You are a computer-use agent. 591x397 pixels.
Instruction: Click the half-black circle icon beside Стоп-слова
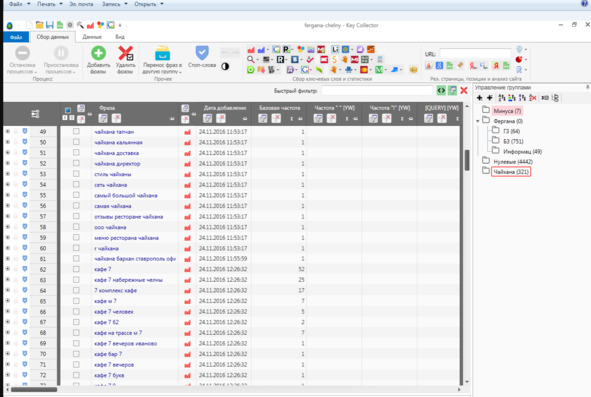pos(225,66)
